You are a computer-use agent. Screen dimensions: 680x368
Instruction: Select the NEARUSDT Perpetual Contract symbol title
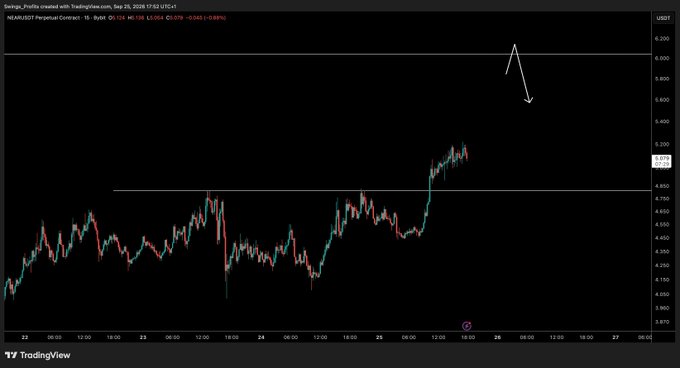point(44,18)
